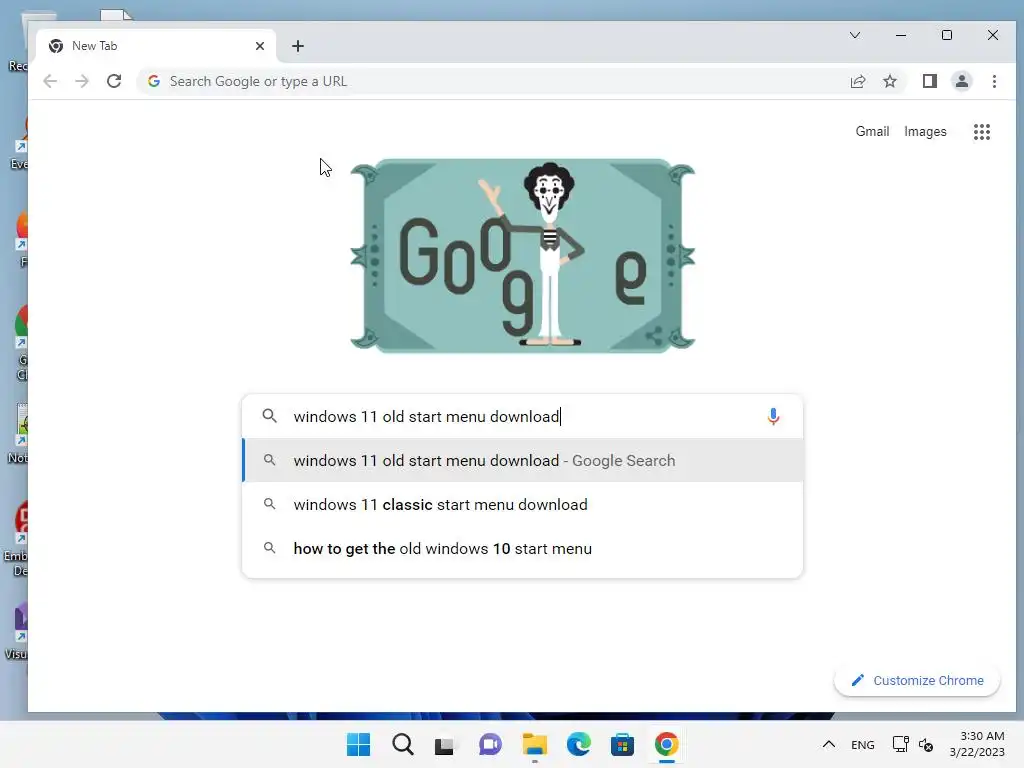The image size is (1024, 768).
Task: Open the Windows Start menu
Action: point(359,744)
